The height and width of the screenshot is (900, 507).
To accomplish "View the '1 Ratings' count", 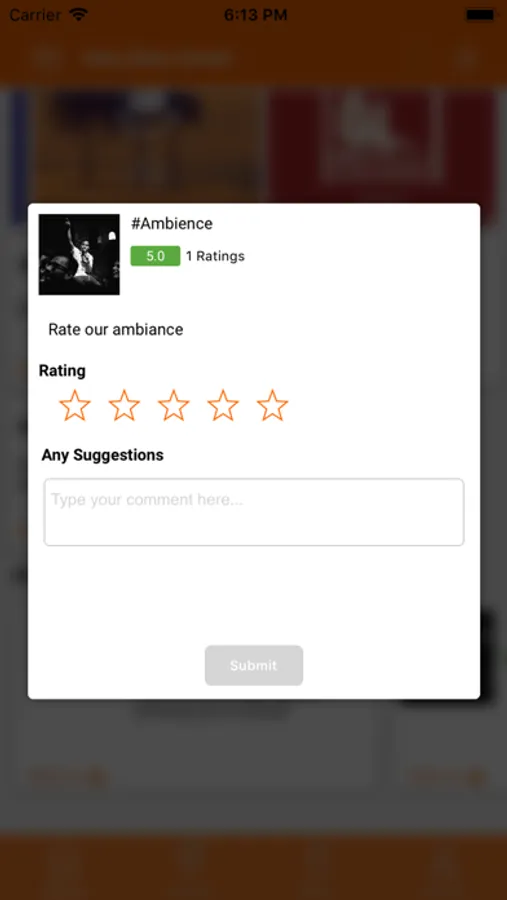I will [215, 256].
